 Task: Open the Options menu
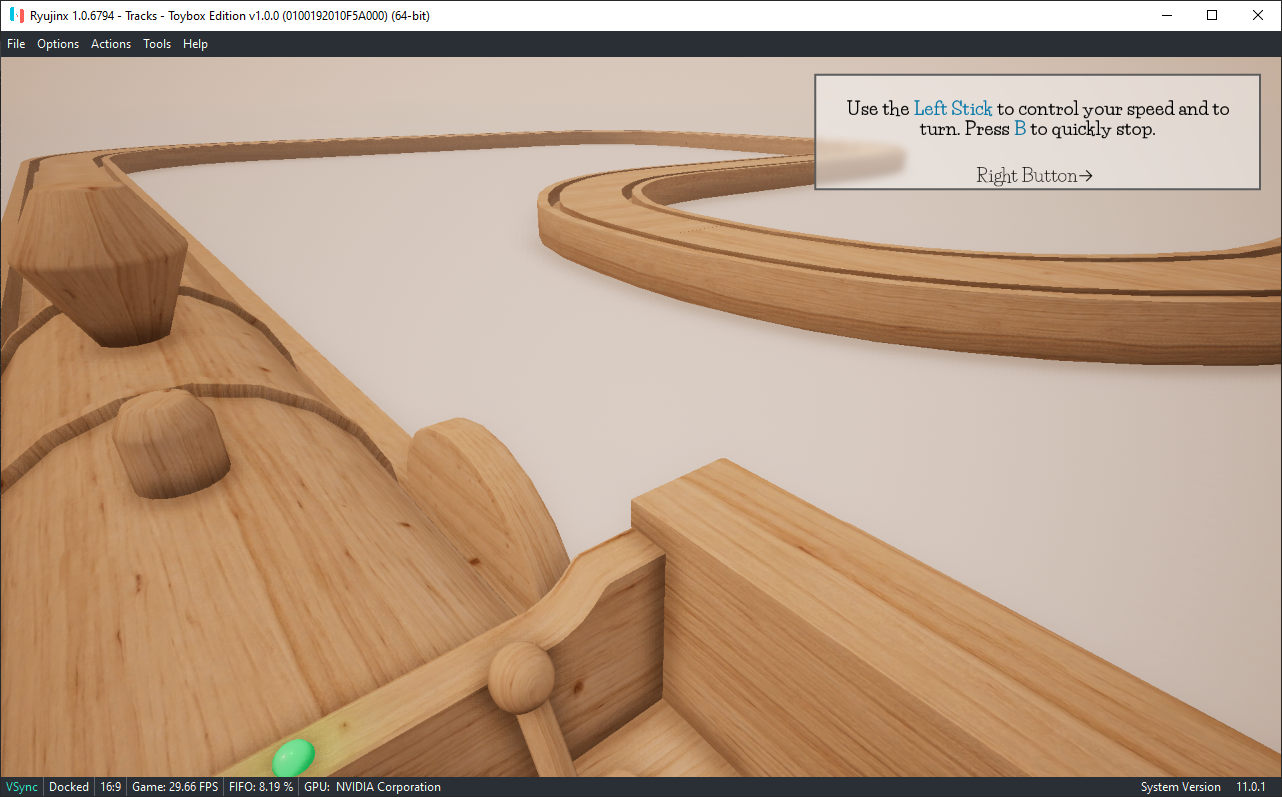pyautogui.click(x=58, y=44)
